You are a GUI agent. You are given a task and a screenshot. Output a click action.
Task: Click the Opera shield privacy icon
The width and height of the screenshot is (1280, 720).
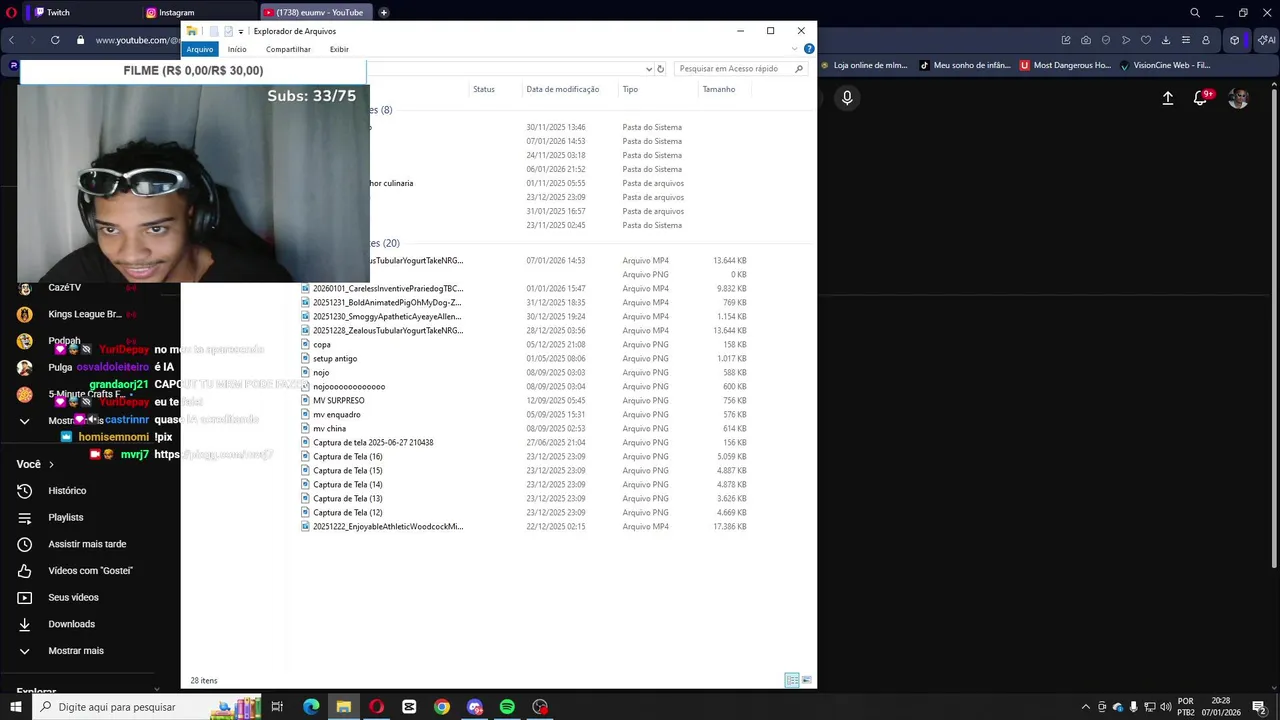[1106, 40]
